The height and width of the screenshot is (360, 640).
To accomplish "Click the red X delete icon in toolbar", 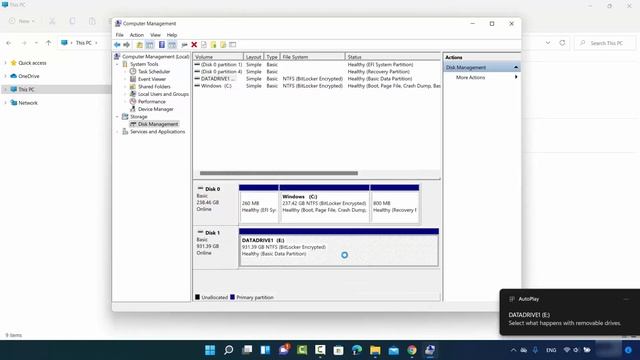I will [x=194, y=44].
